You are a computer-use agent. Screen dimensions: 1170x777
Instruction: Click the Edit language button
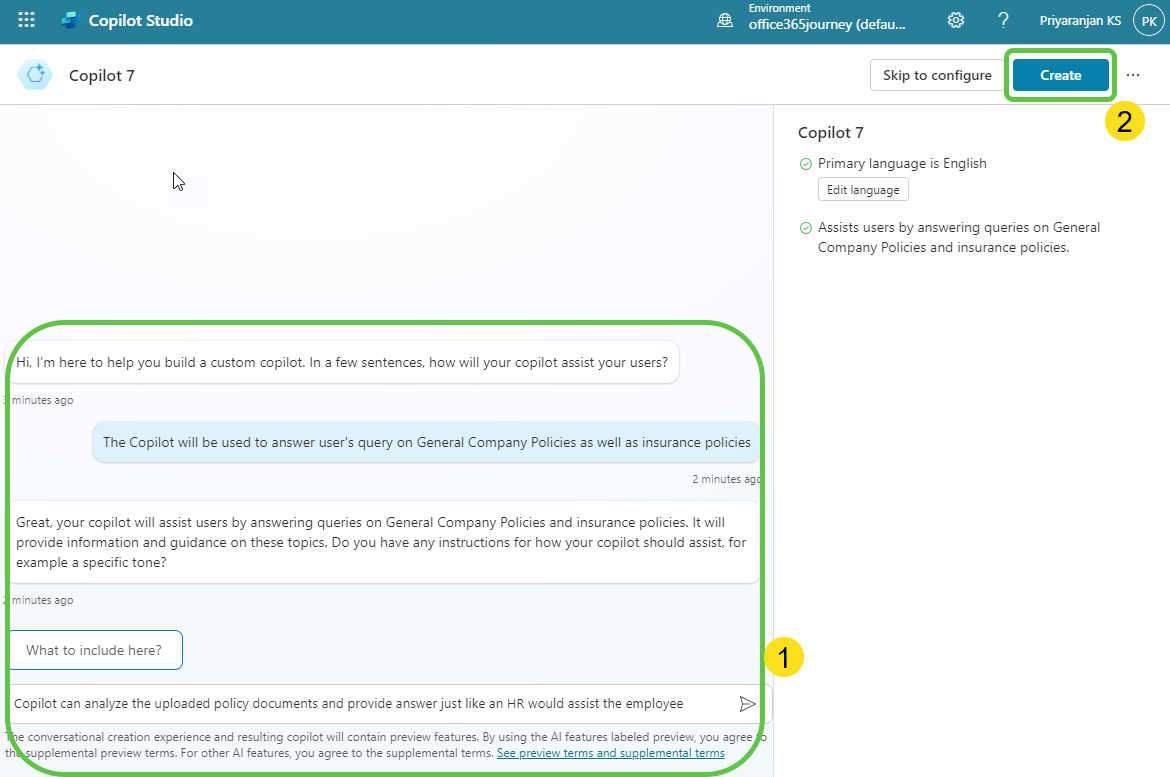pos(863,190)
